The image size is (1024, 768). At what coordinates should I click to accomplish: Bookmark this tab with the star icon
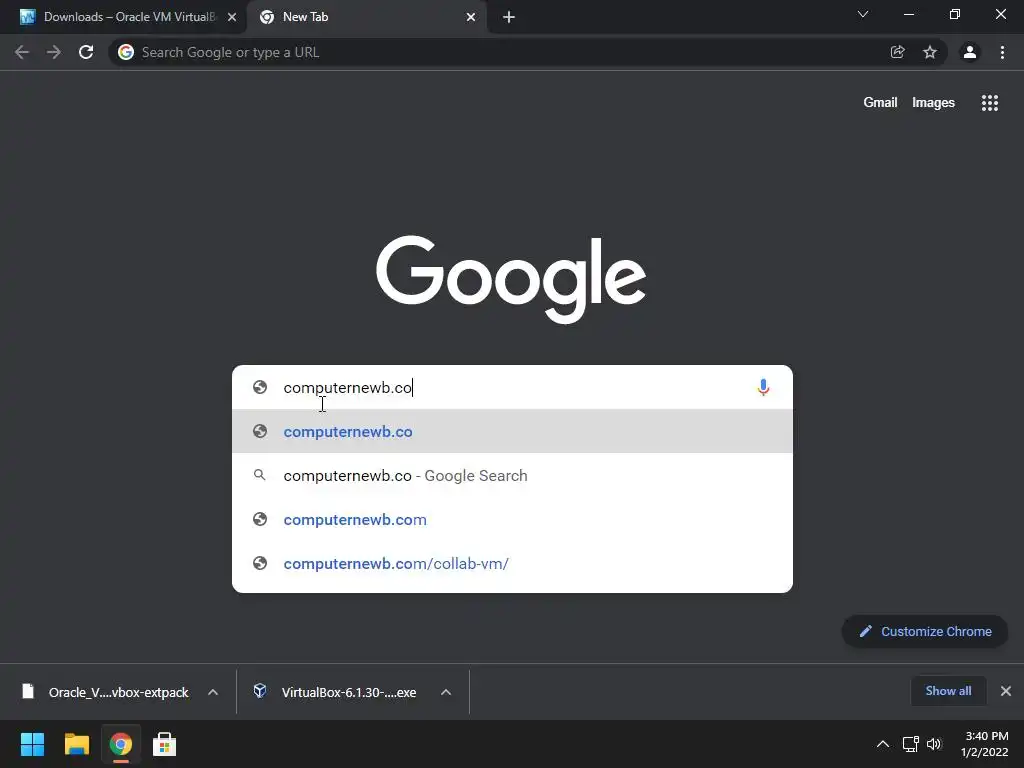[x=930, y=52]
